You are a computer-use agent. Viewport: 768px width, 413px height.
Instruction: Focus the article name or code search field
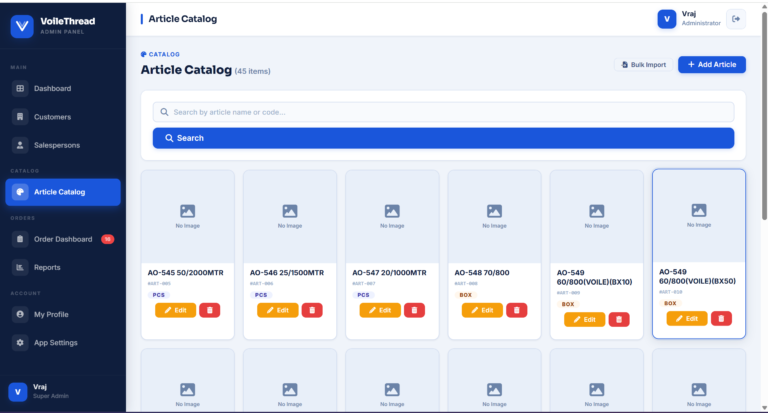(443, 112)
